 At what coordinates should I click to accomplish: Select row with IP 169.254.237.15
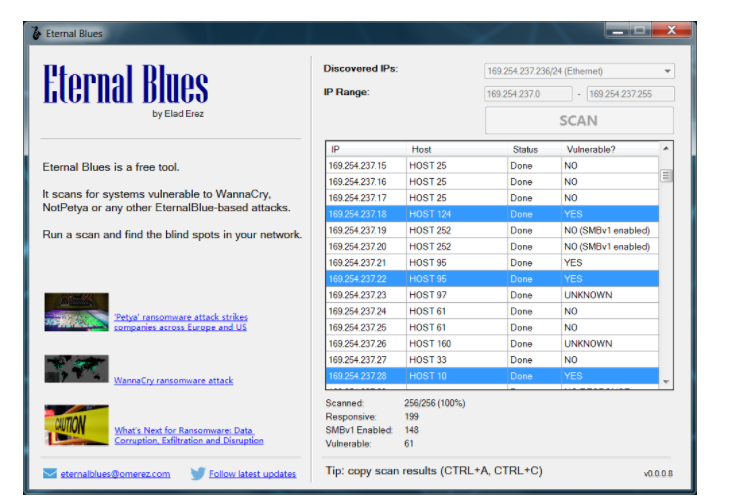(493, 166)
